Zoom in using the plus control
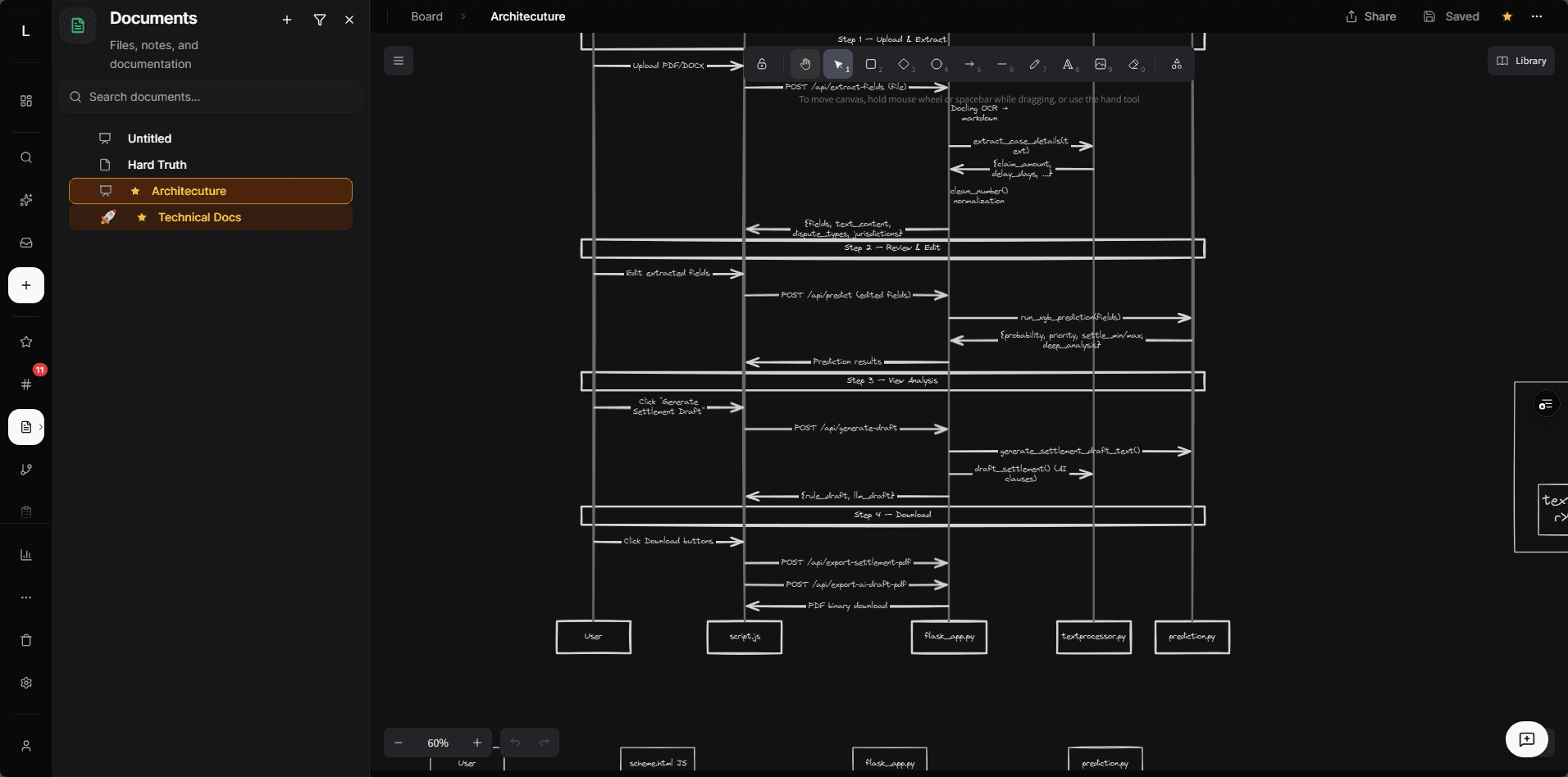The image size is (1568, 777). 476,743
